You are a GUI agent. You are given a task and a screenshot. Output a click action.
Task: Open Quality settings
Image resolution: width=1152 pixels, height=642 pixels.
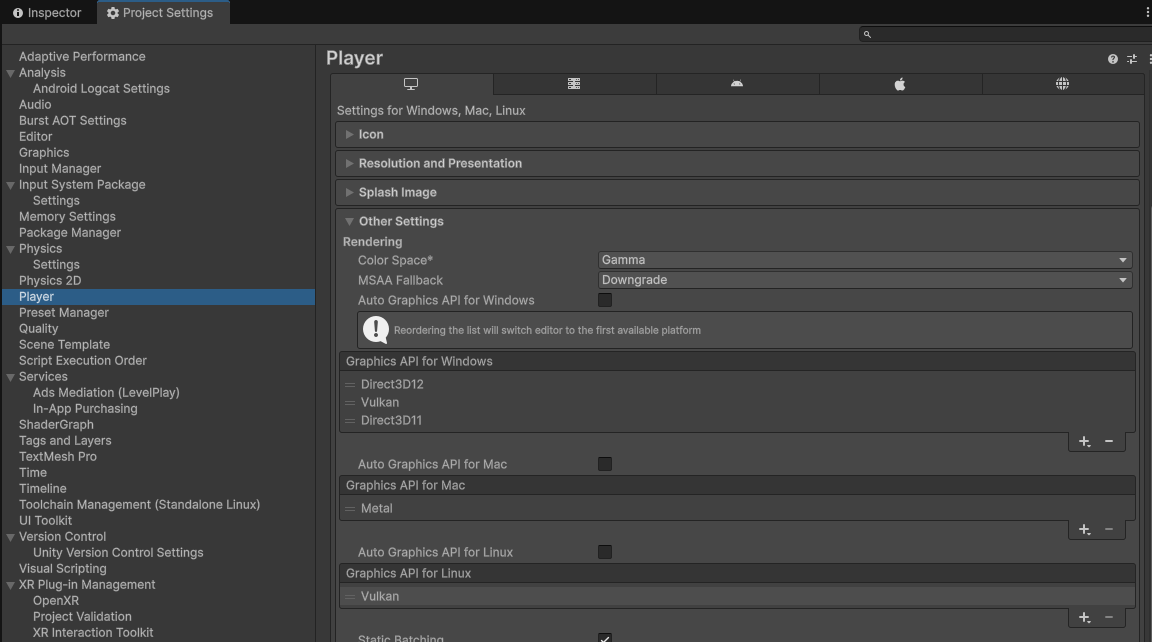38,329
